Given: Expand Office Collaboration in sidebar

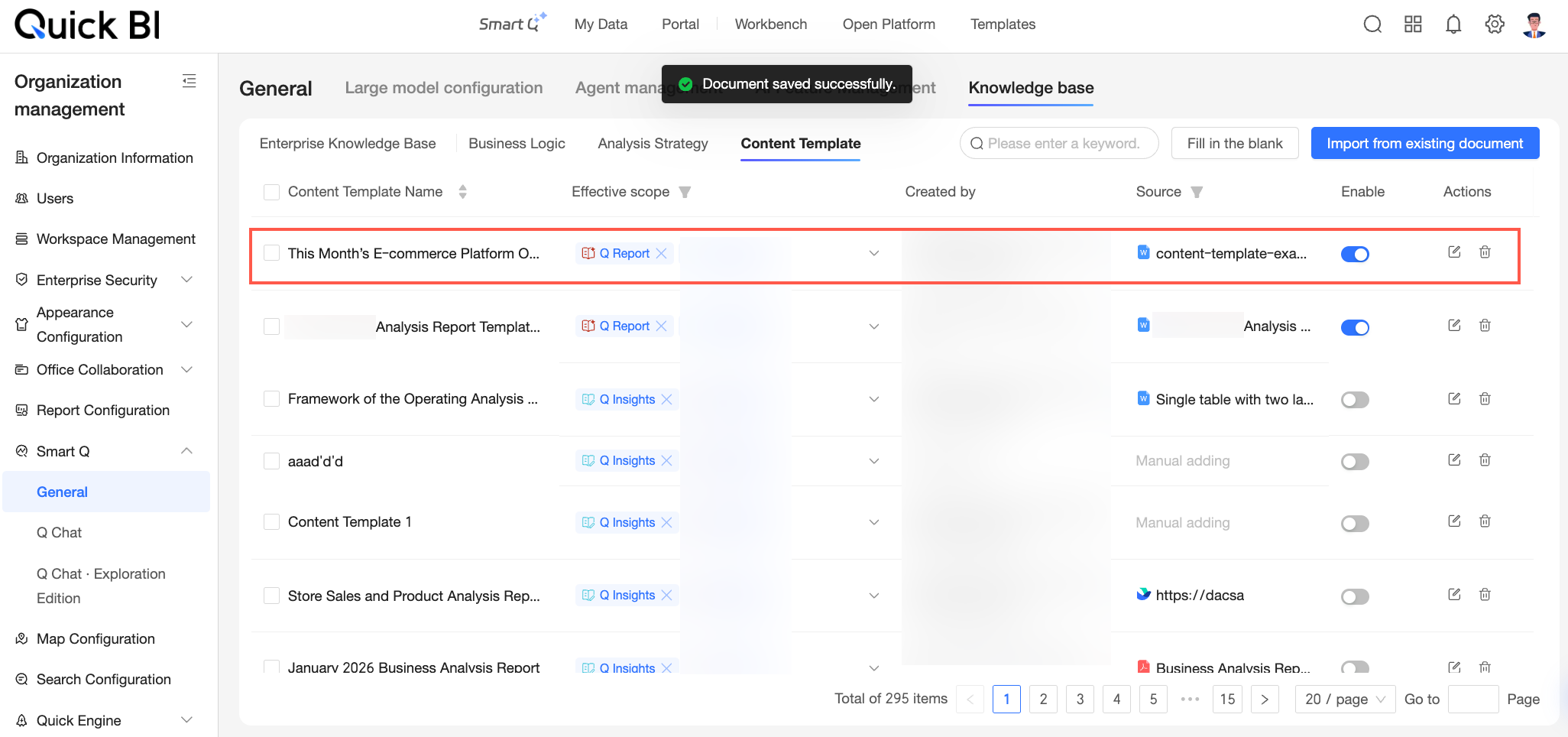Looking at the screenshot, I should pyautogui.click(x=186, y=370).
